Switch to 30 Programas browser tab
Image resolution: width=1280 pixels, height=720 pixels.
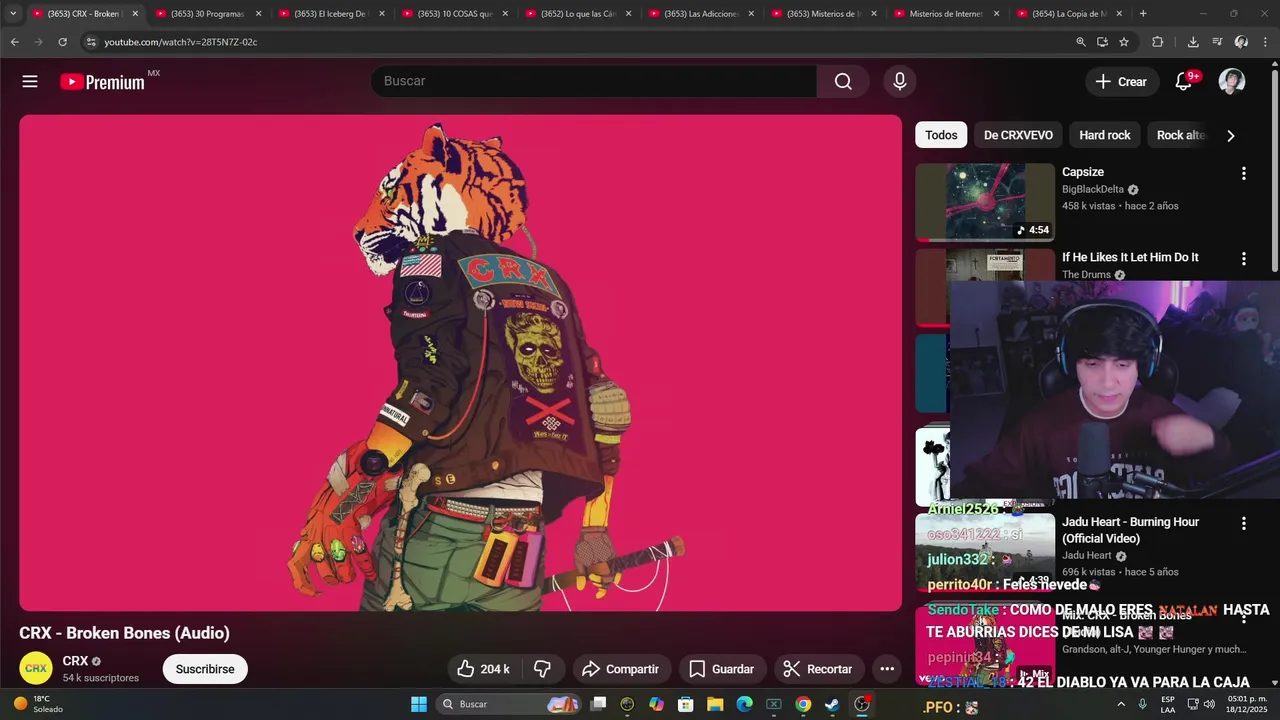(207, 14)
